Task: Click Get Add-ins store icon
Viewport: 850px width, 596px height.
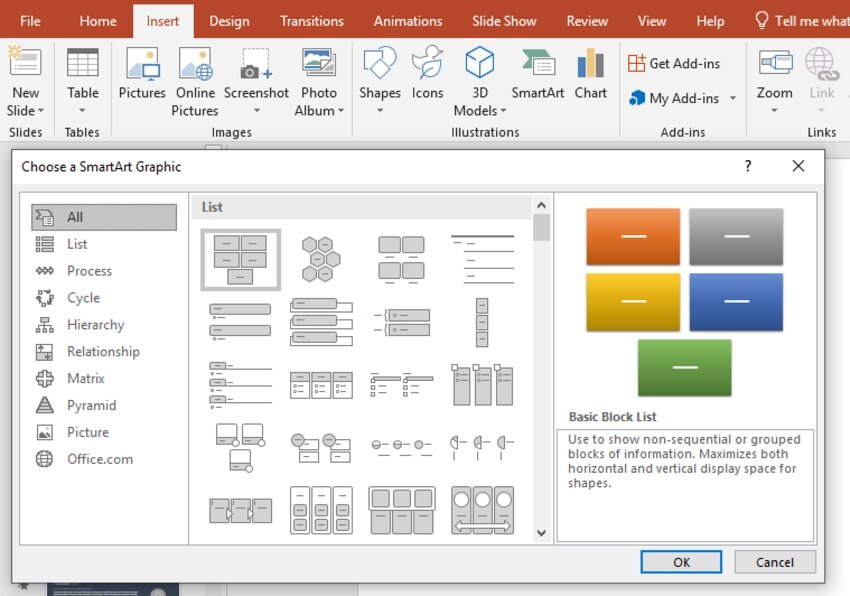Action: [637, 63]
